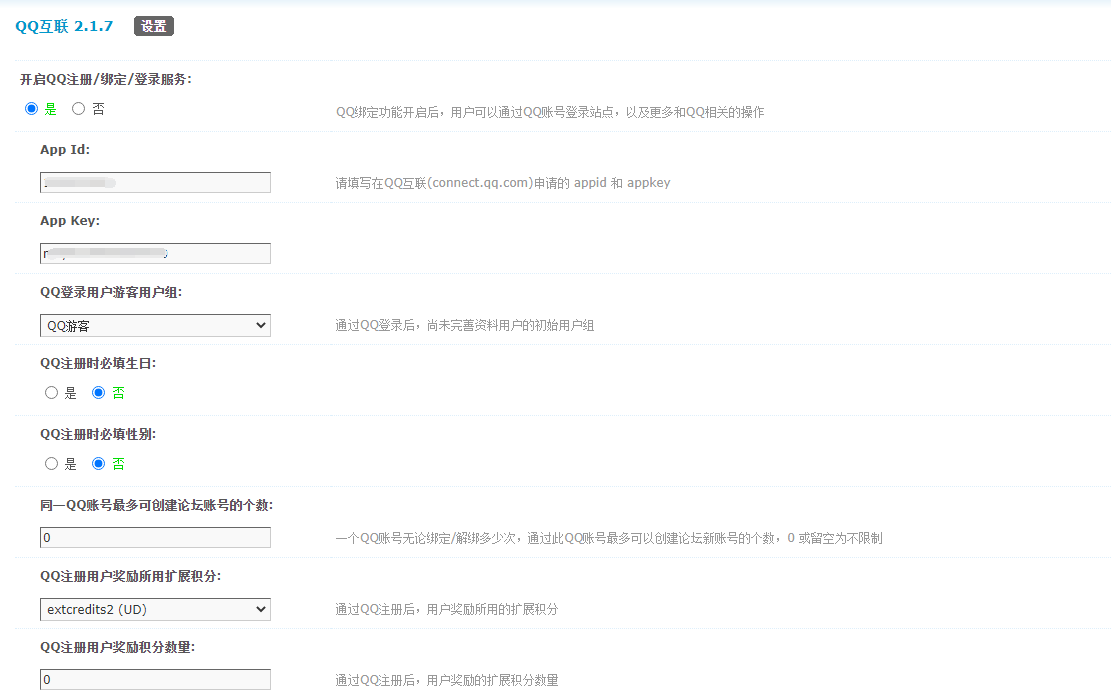This screenshot has height=696, width=1111.
Task: Click the QQ注册用户奖励积分数量 input field
Action: [x=155, y=679]
